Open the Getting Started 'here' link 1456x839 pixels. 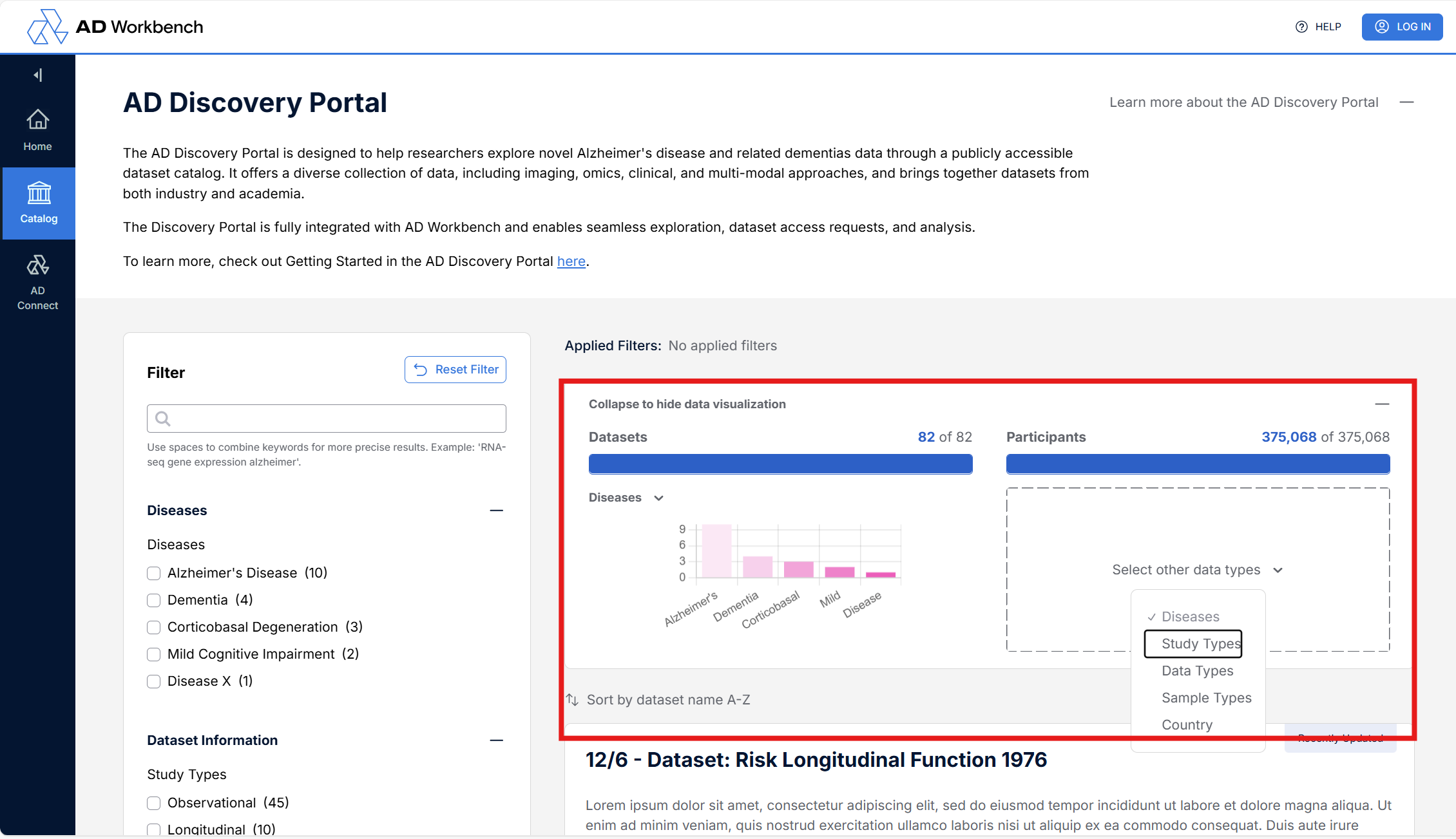571,261
